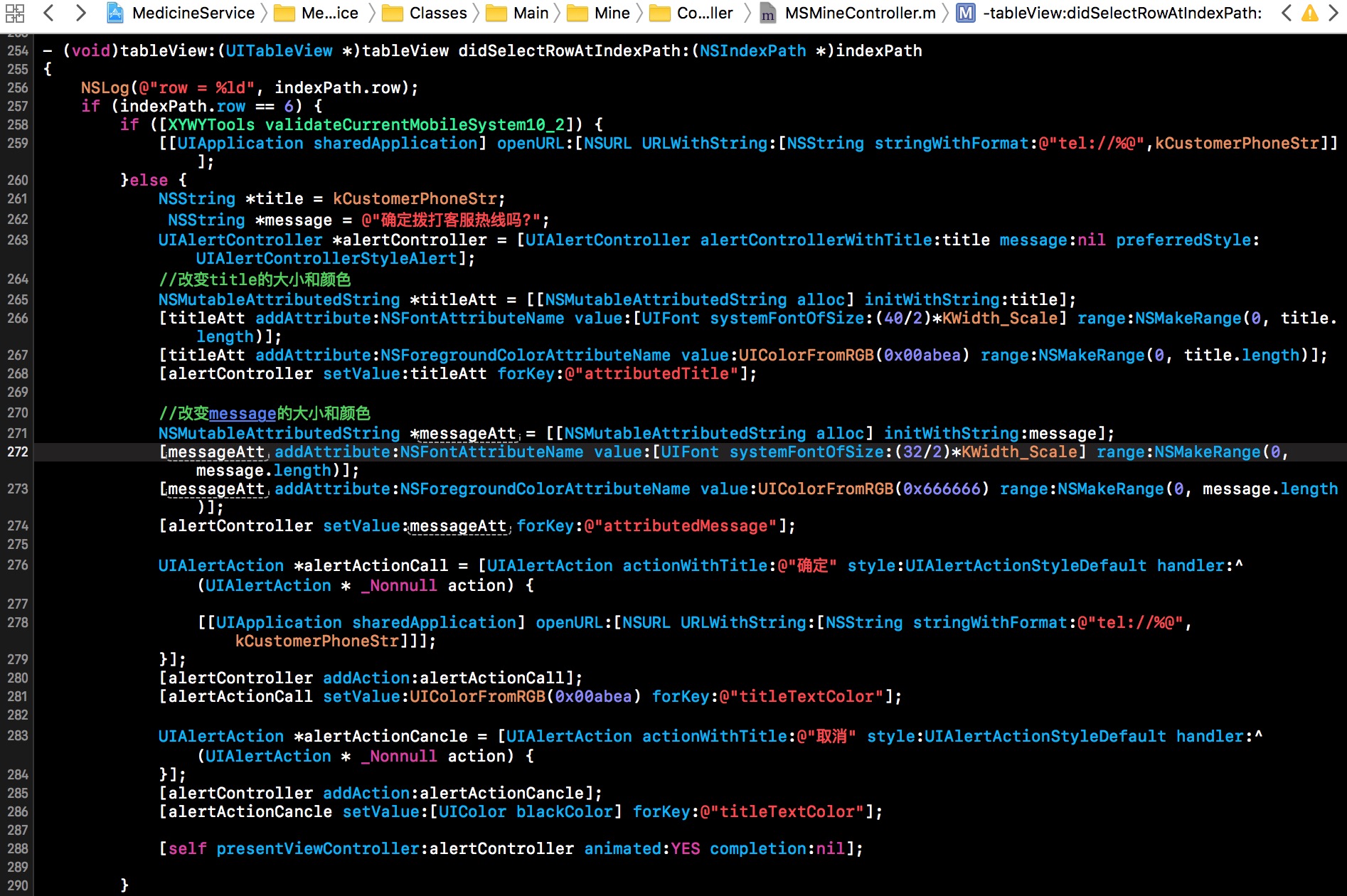This screenshot has width=1347, height=896.
Task: Jump to previous issue with left chevron
Action: tap(1287, 13)
